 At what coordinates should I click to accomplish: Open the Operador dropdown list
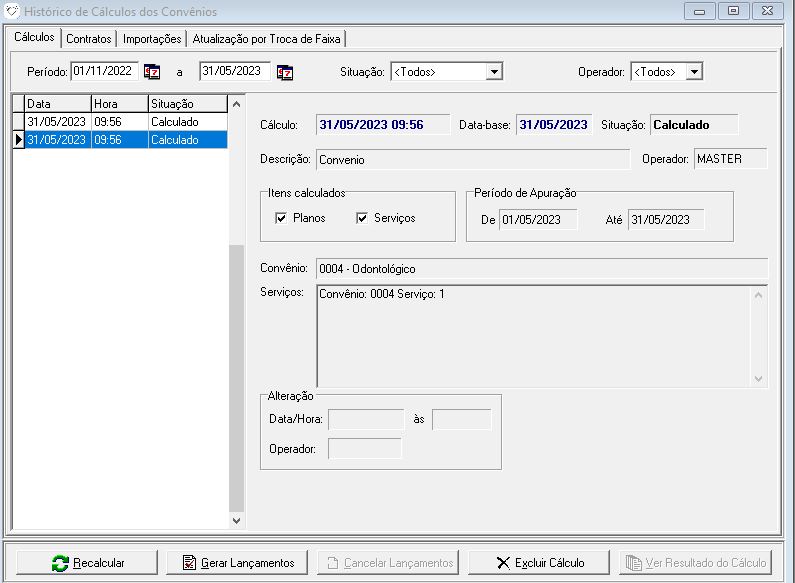(x=694, y=72)
